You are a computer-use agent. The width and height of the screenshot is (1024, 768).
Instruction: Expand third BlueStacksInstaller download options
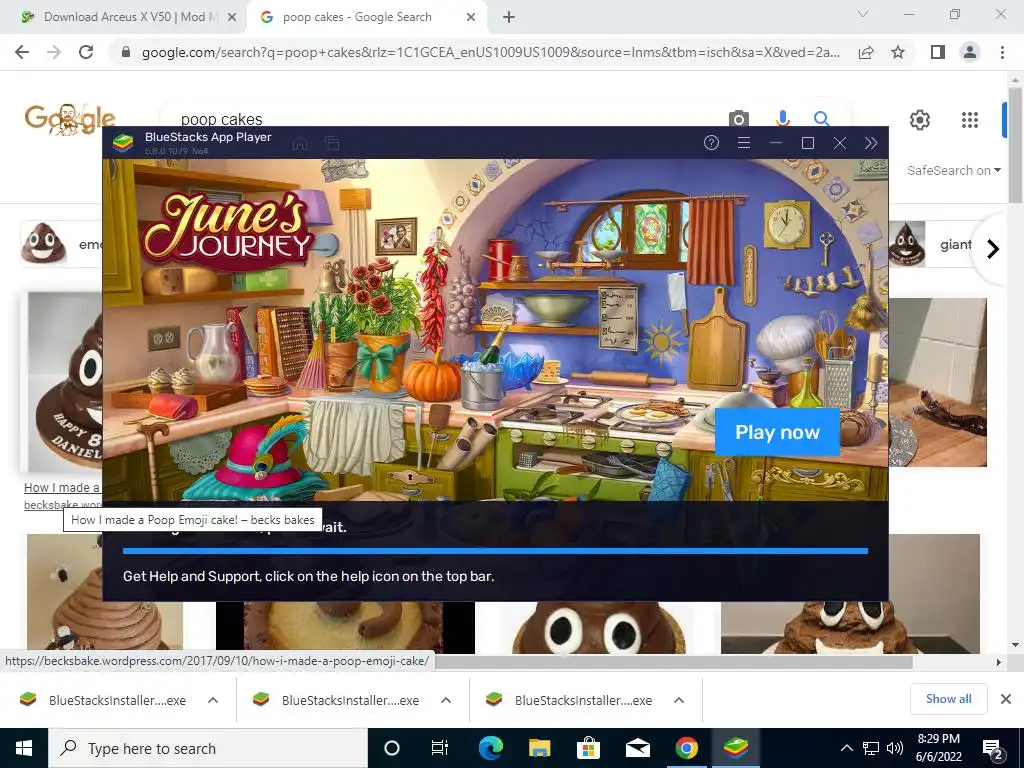679,700
